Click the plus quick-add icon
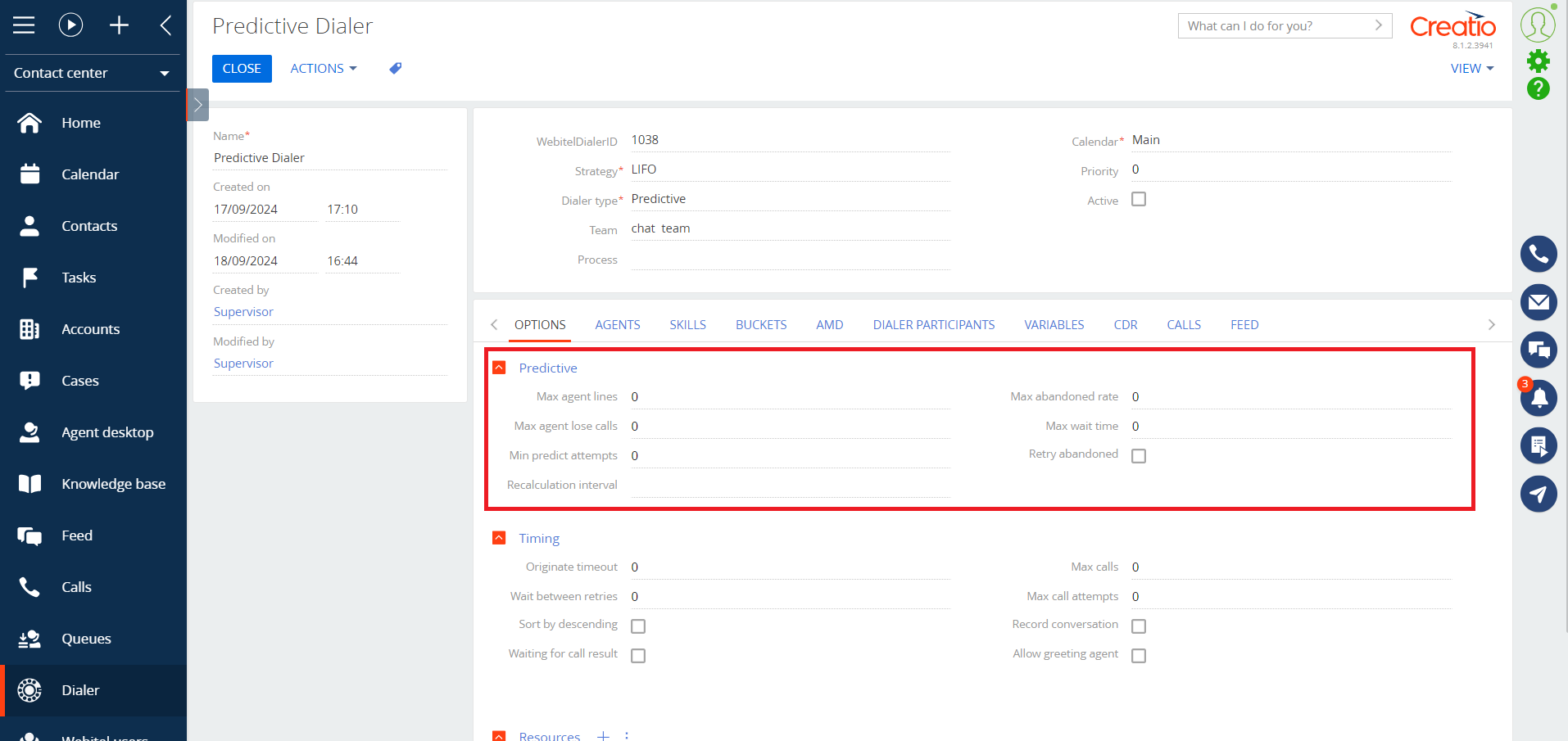1568x741 pixels. click(120, 25)
